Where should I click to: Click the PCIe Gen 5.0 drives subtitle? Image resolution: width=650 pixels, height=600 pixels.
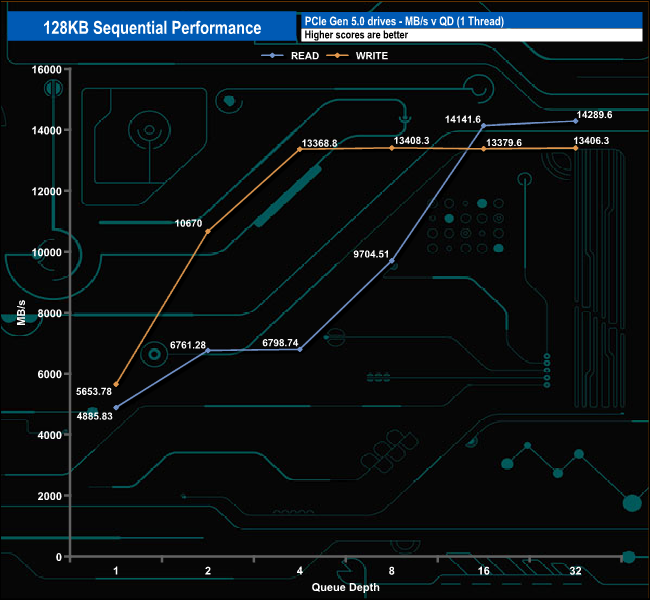pos(404,21)
